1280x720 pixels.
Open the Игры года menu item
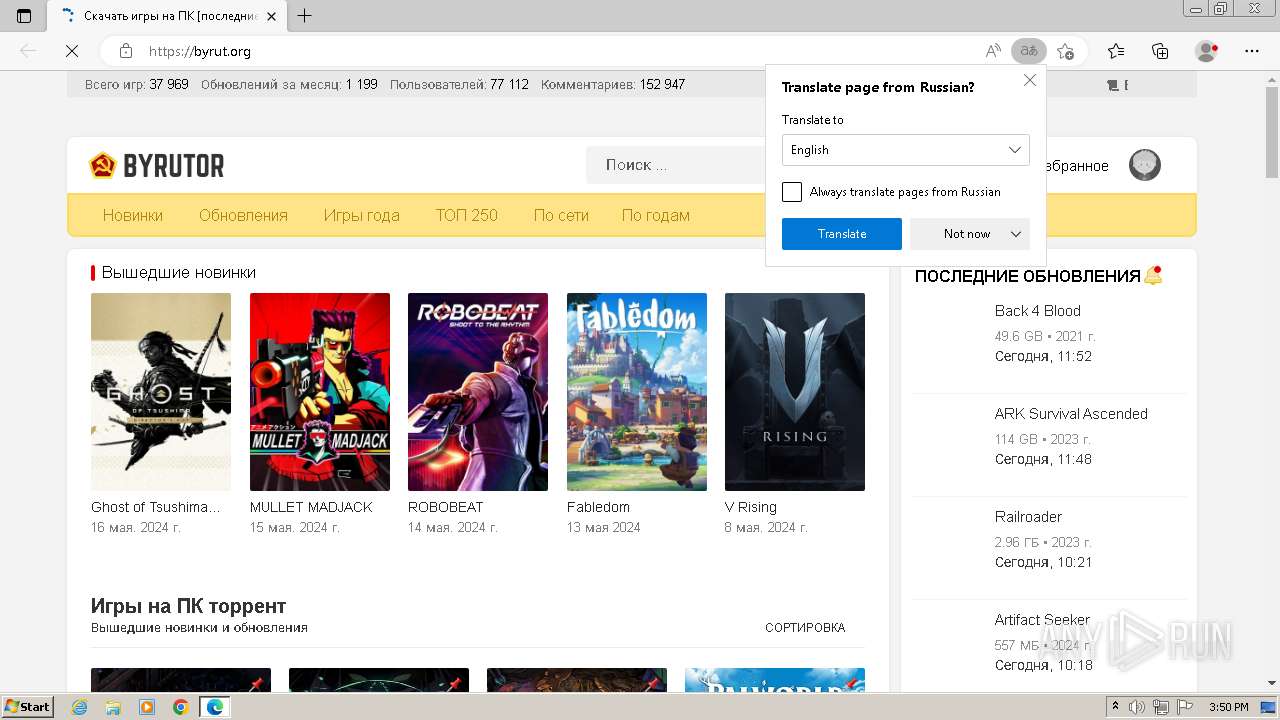[x=361, y=215]
